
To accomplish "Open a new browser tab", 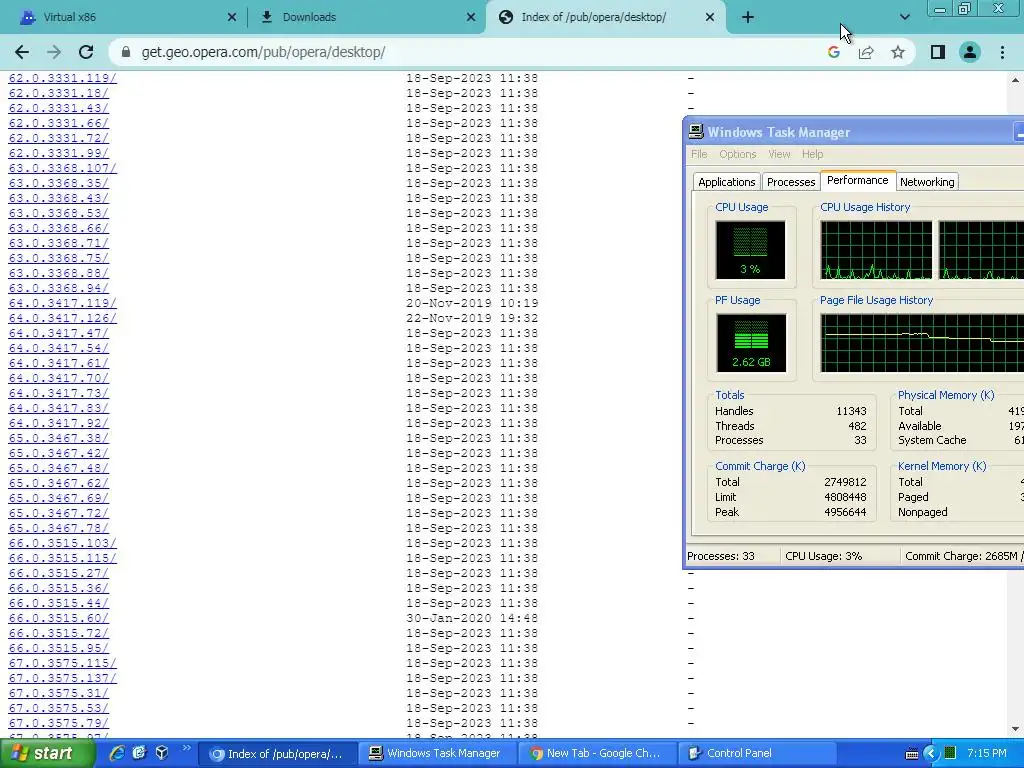I will pos(748,17).
